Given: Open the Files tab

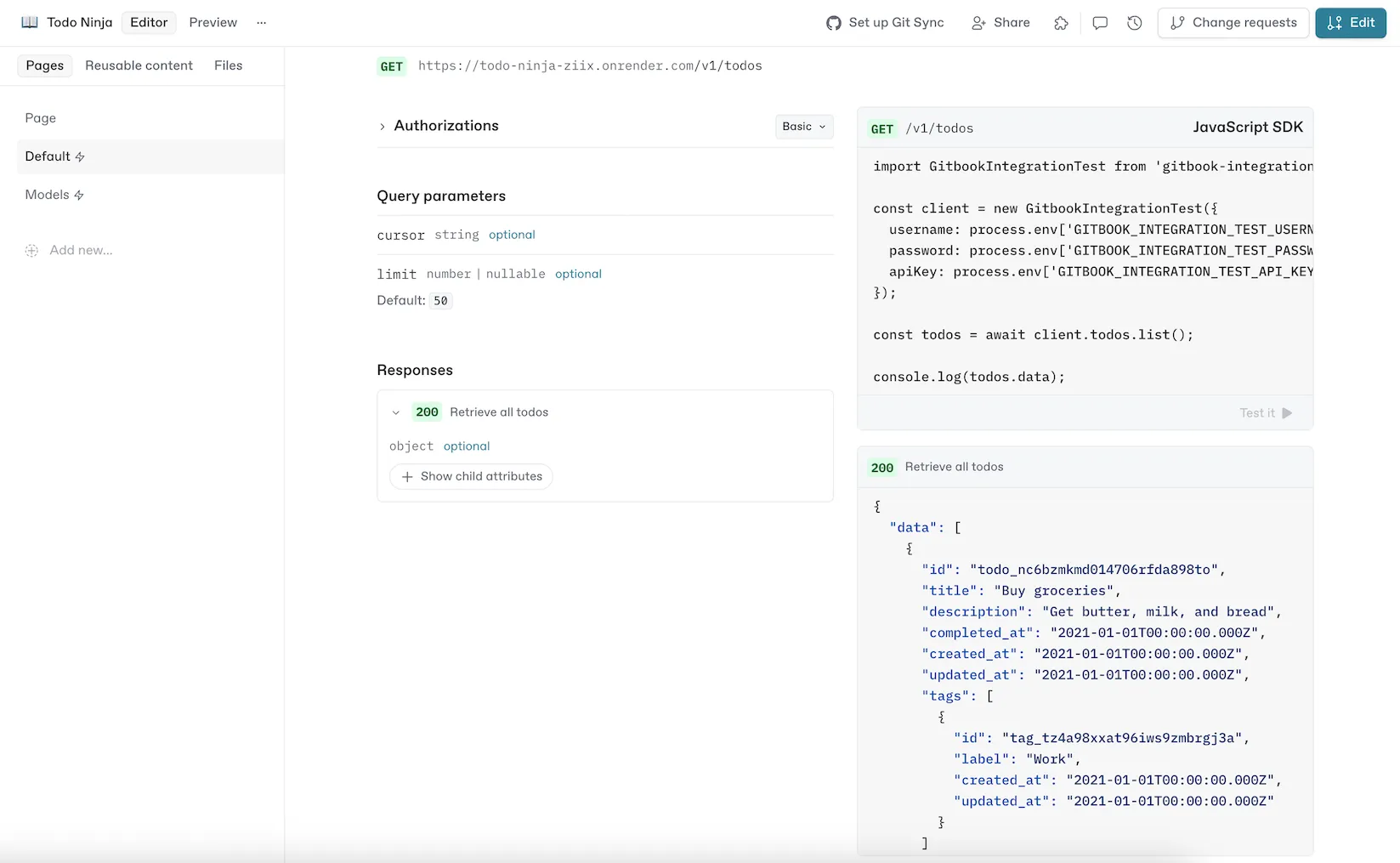Looking at the screenshot, I should tap(228, 65).
